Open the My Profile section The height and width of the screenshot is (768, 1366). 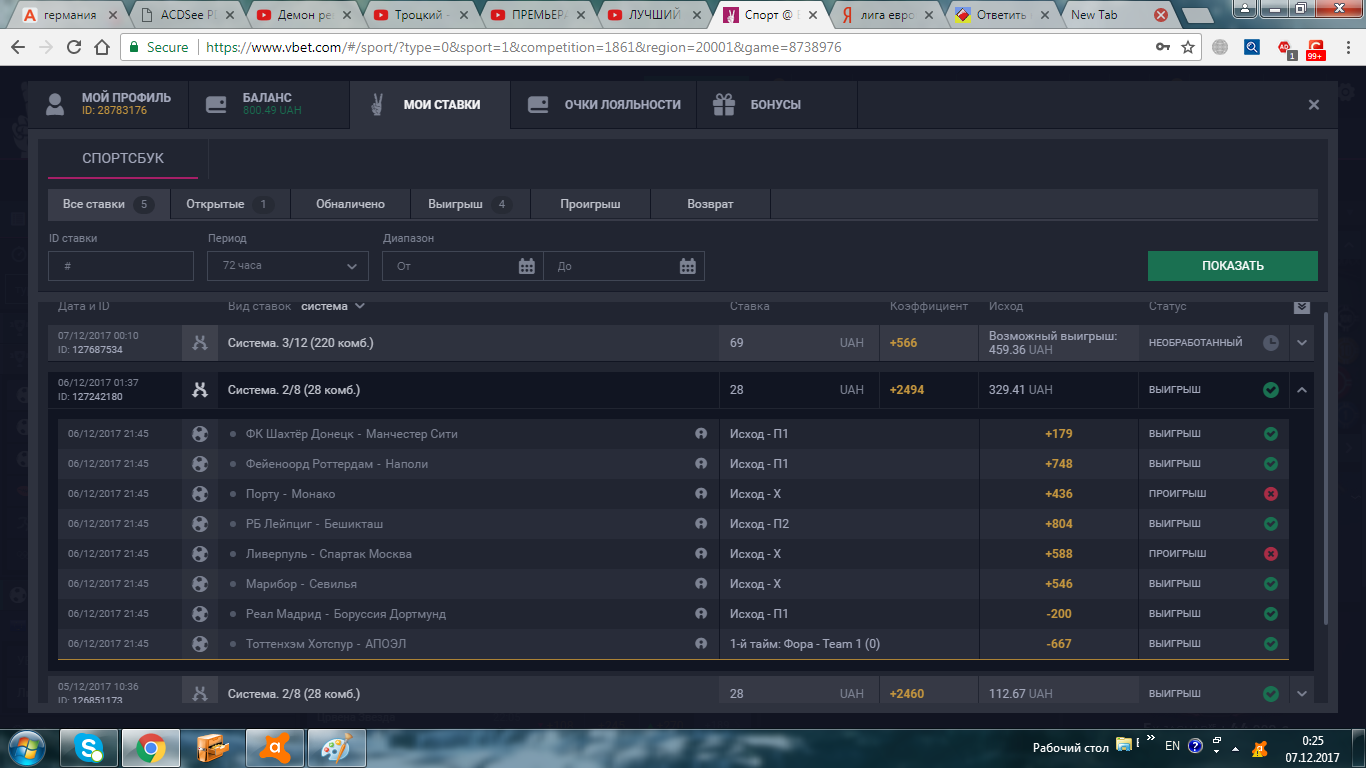click(108, 104)
